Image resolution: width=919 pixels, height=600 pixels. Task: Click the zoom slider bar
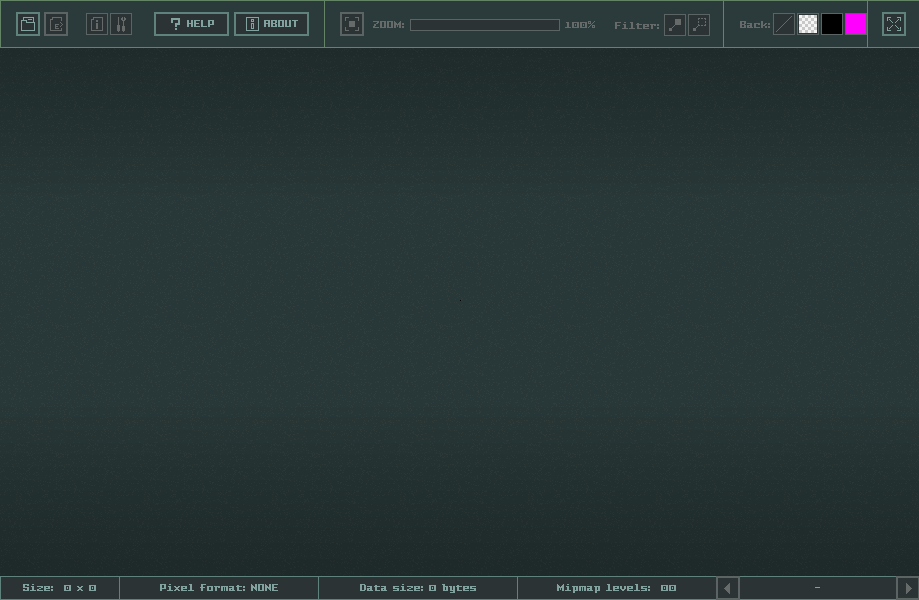(x=485, y=25)
